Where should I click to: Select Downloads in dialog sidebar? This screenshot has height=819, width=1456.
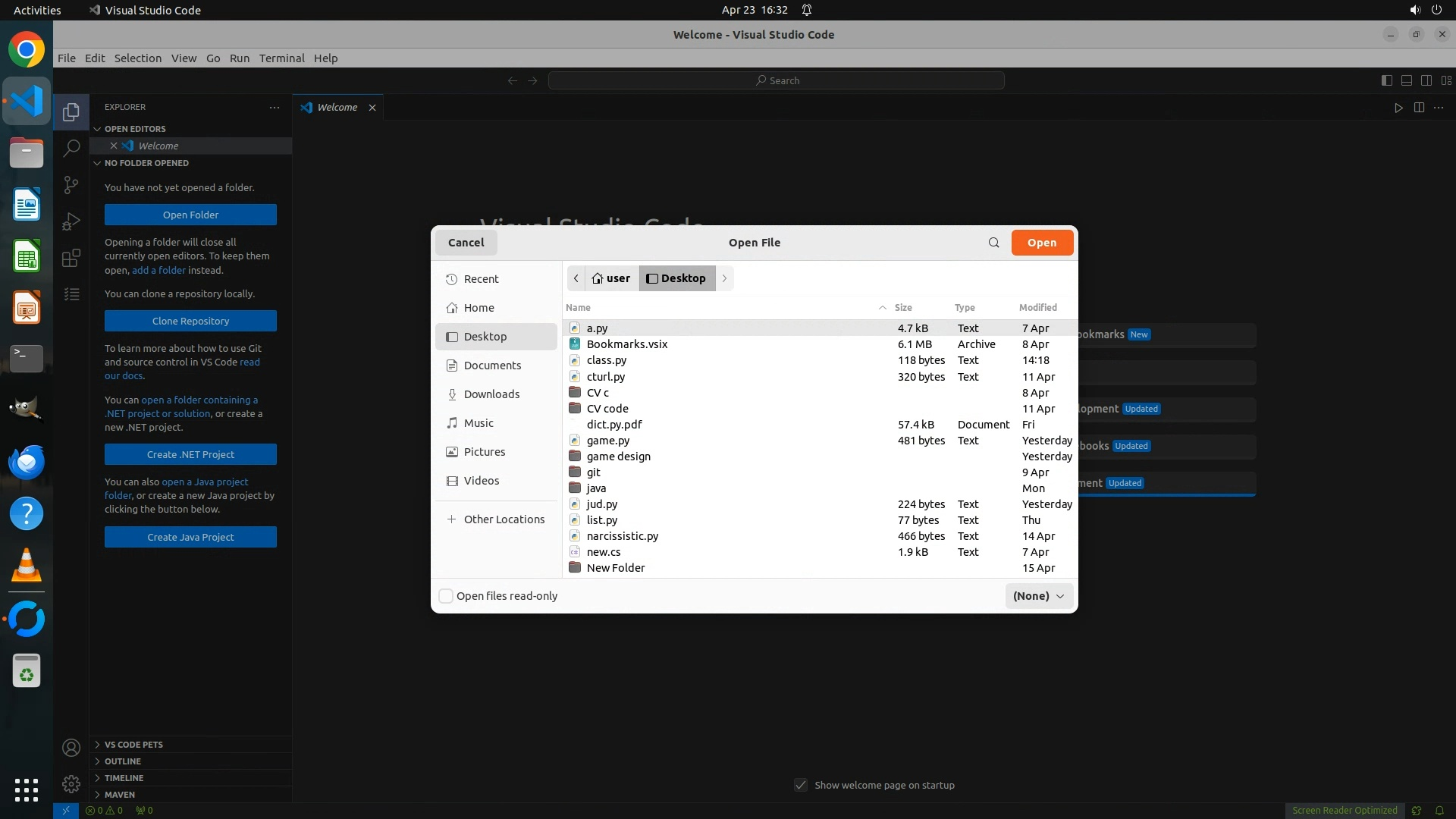click(491, 394)
